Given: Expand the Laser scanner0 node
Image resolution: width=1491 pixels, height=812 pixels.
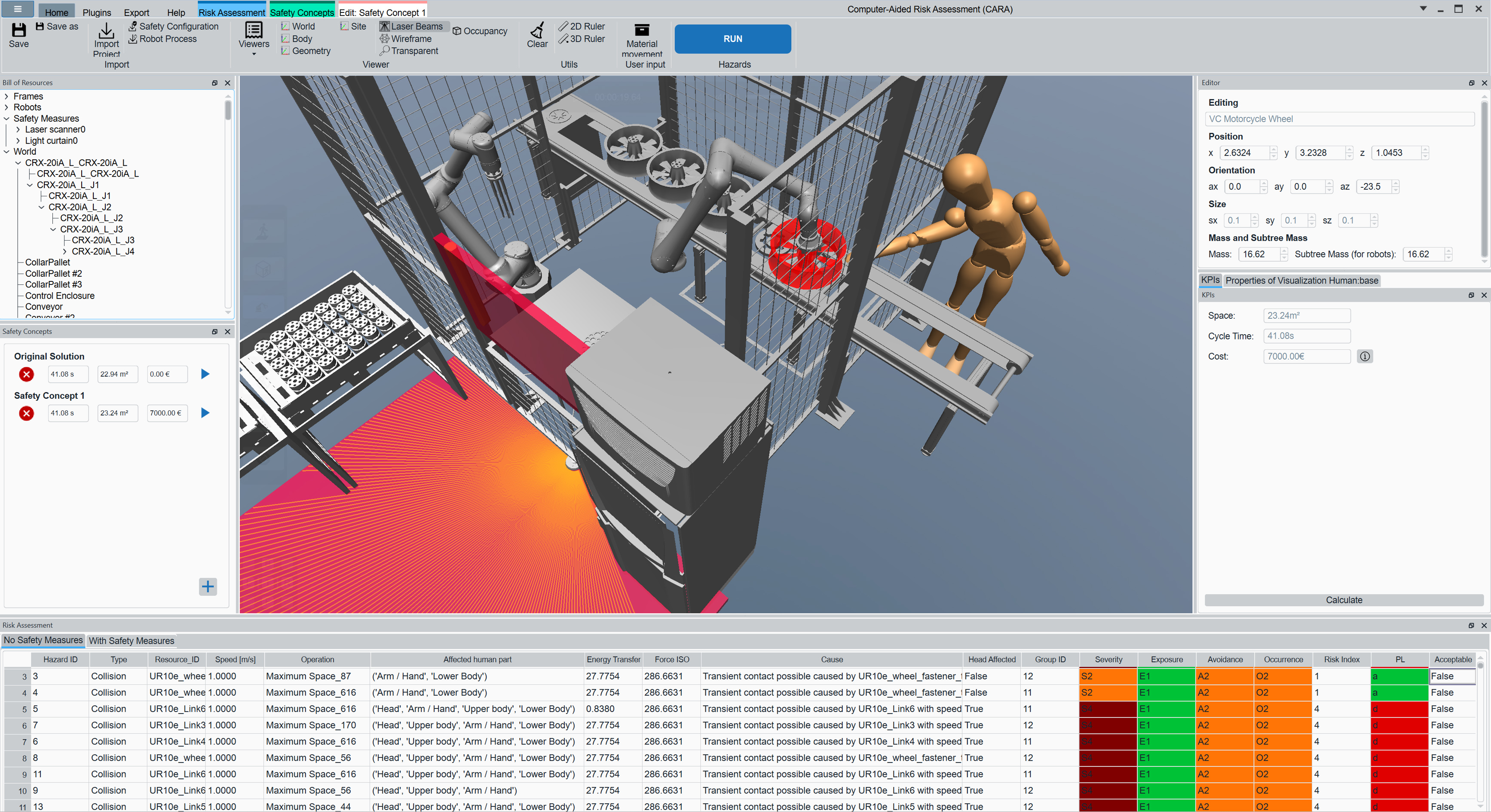Looking at the screenshot, I should click(x=18, y=130).
